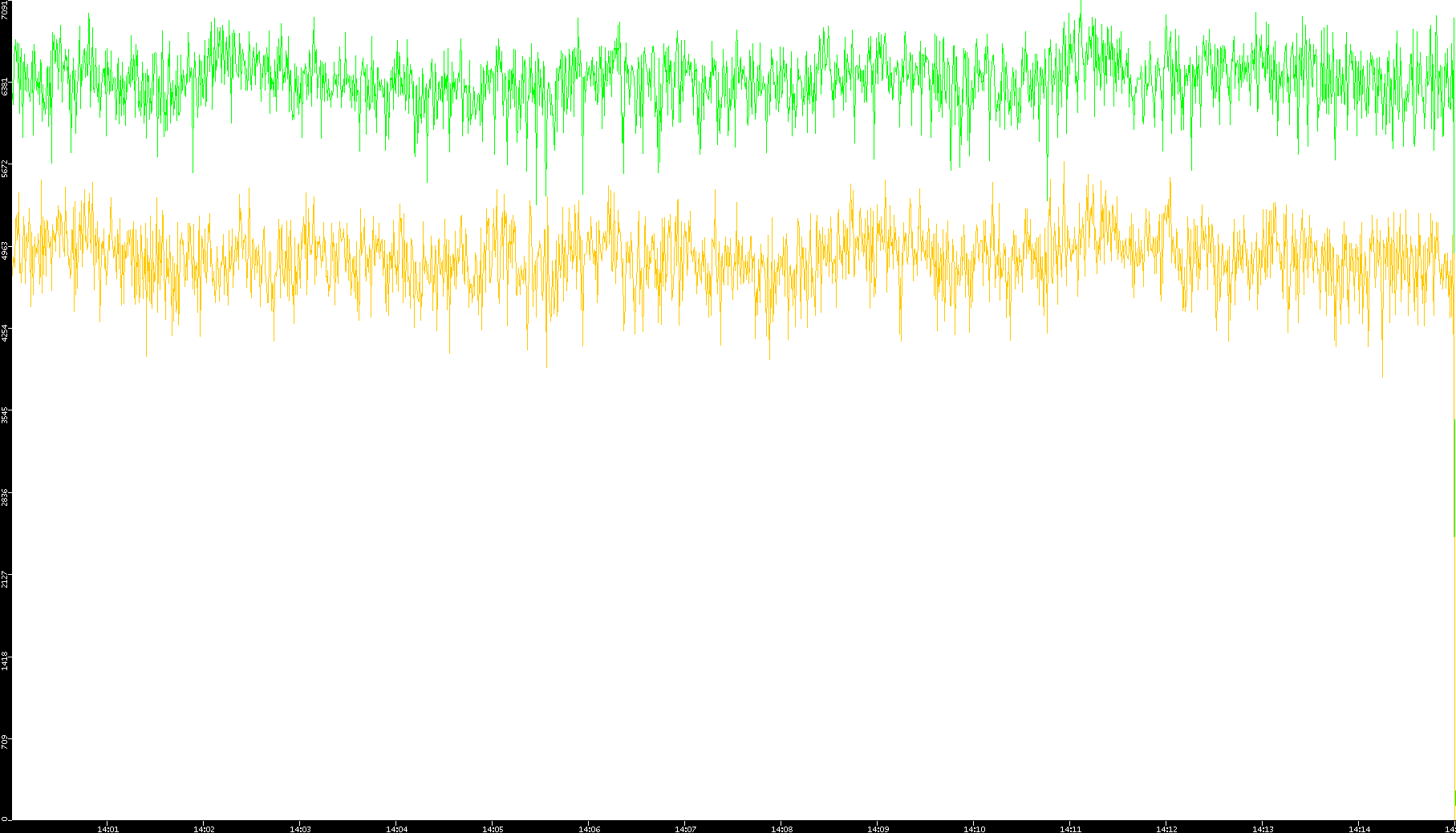
Task: Click the 14:11 time label
Action: click(x=1070, y=829)
